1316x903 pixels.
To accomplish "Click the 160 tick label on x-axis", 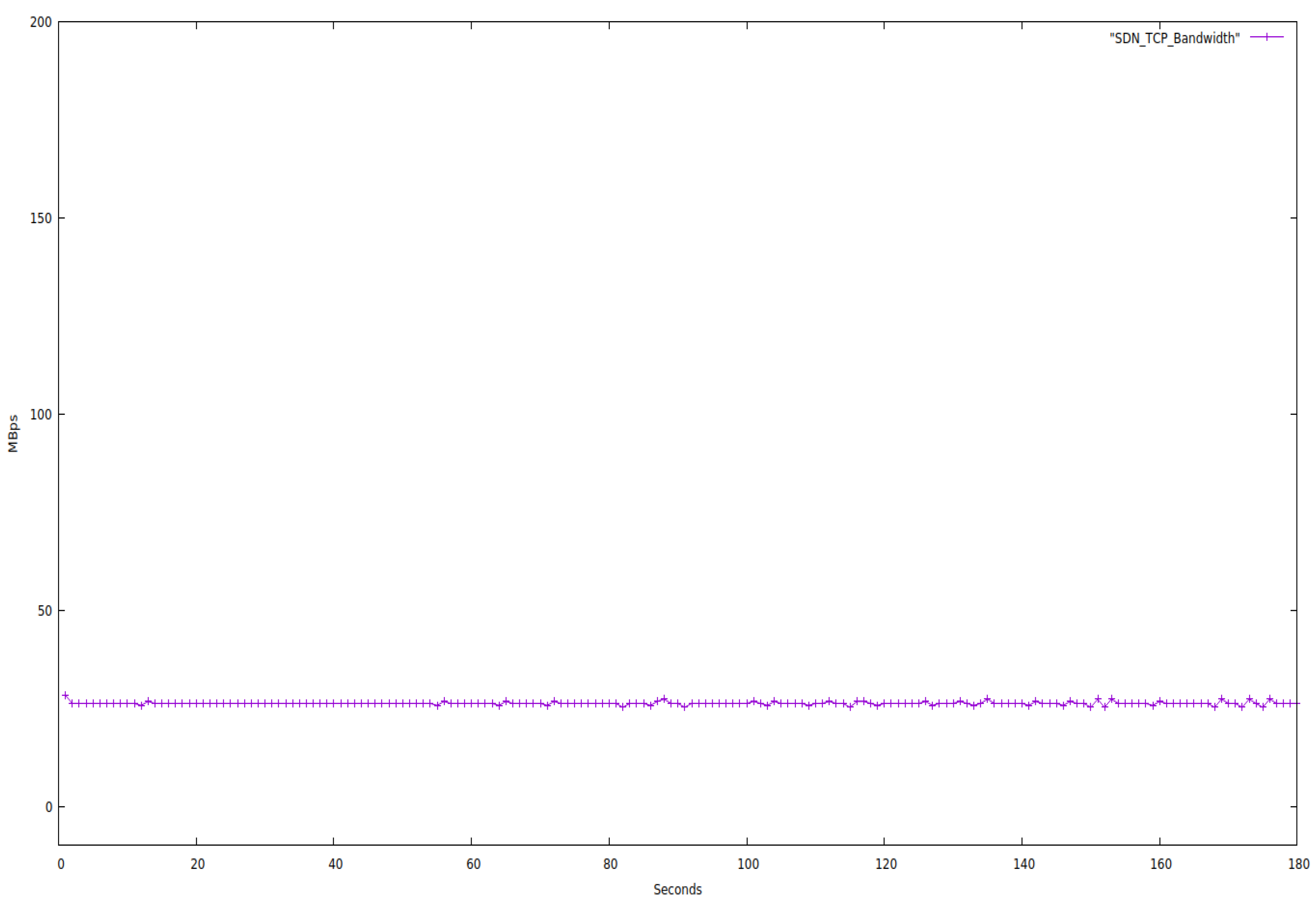I will click(1161, 865).
